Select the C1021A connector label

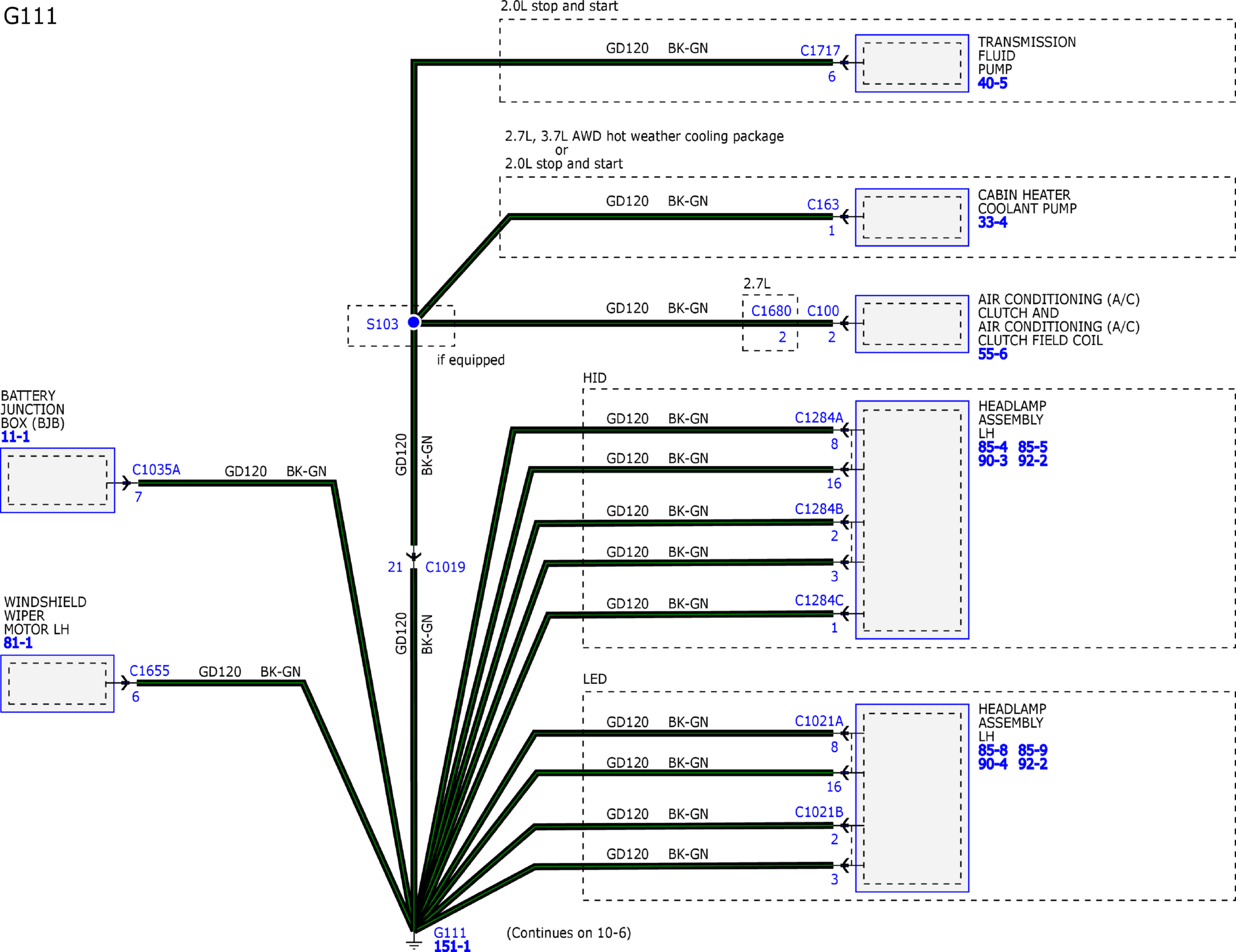819,721
